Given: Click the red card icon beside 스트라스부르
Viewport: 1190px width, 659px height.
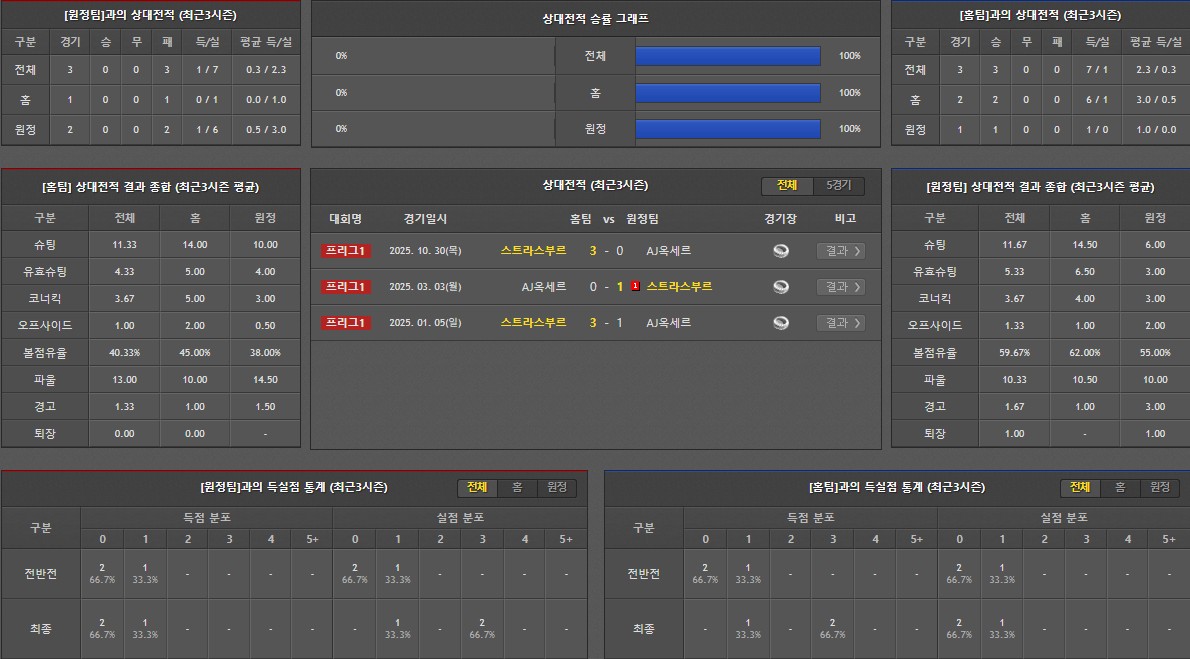Looking at the screenshot, I should point(635,287).
